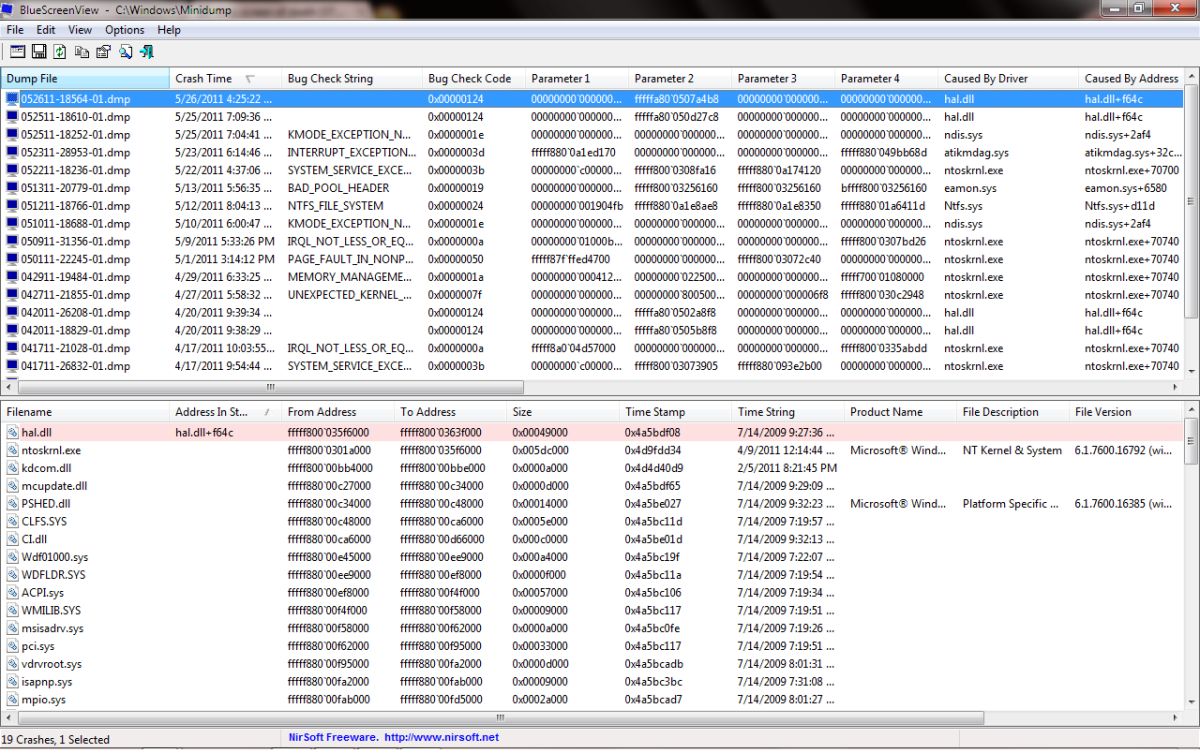
Task: Open the View menu
Action: 80,30
